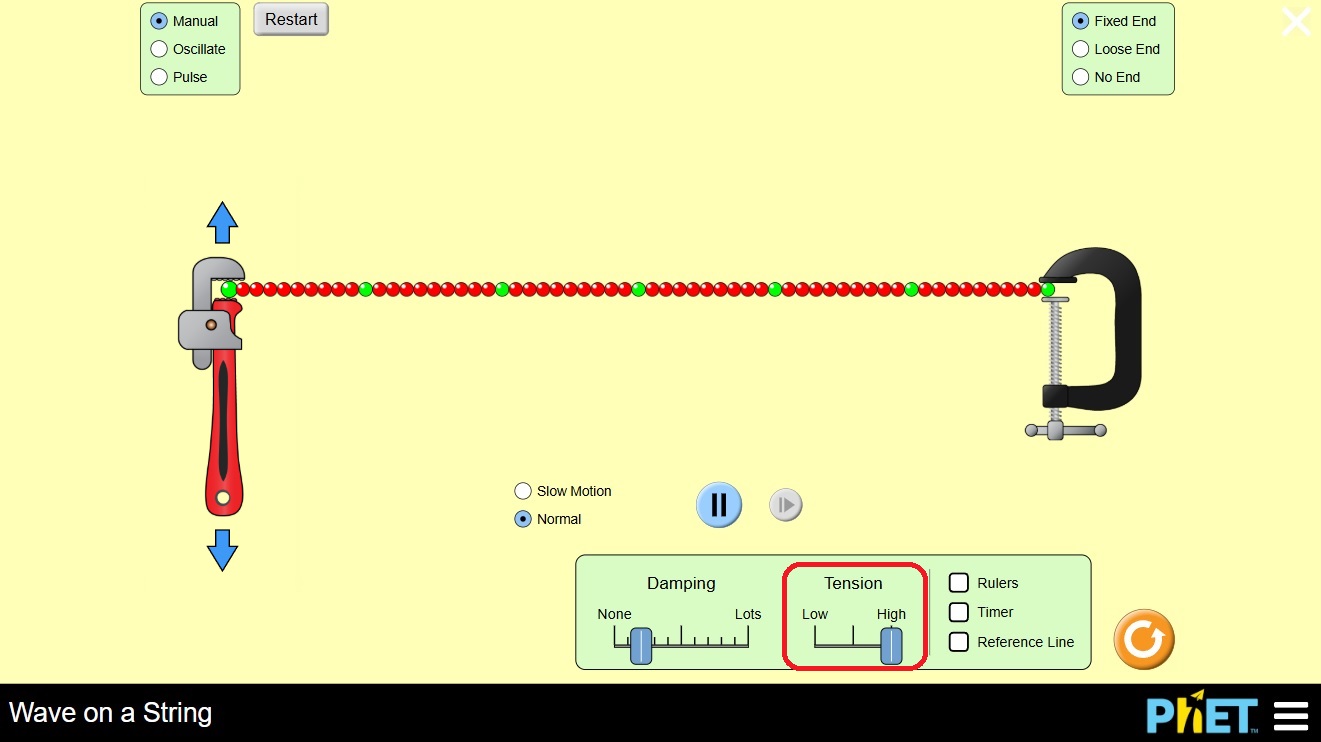Choose the No End option
Viewport: 1321px width, 742px height.
click(x=1080, y=77)
